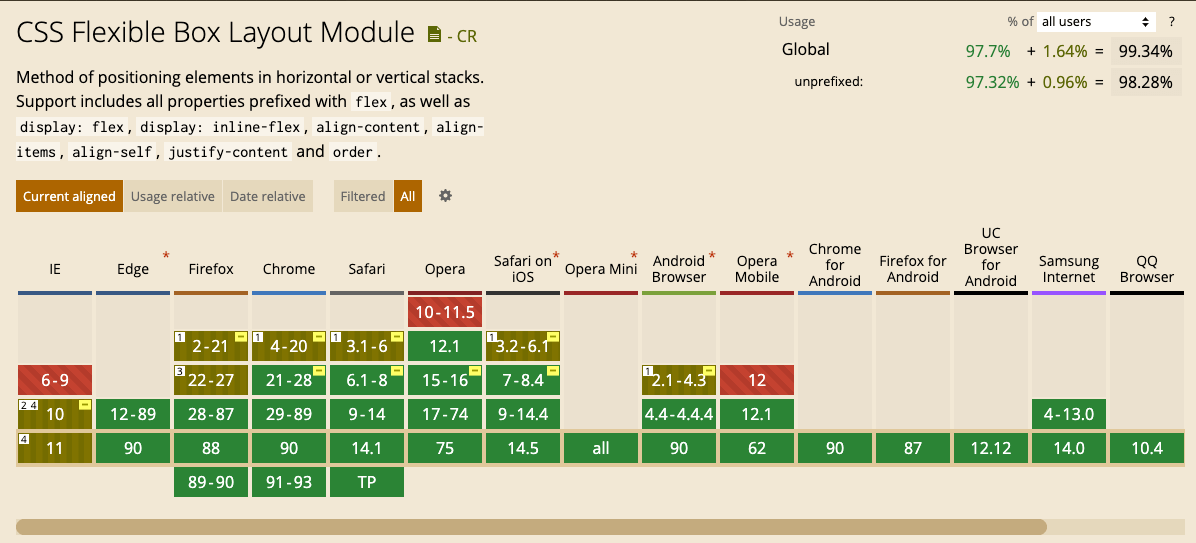
Task: Expand the Opera 10-11.5 version cell
Action: [x=445, y=312]
